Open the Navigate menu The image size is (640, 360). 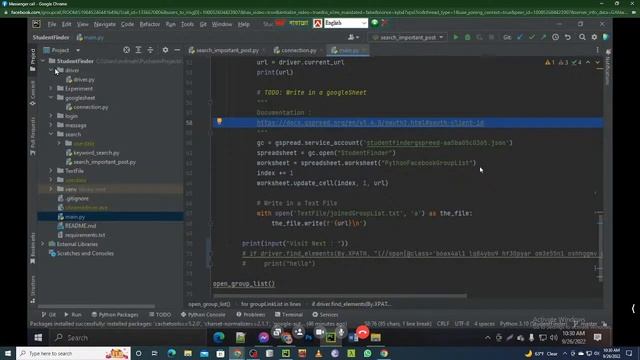click(x=104, y=24)
